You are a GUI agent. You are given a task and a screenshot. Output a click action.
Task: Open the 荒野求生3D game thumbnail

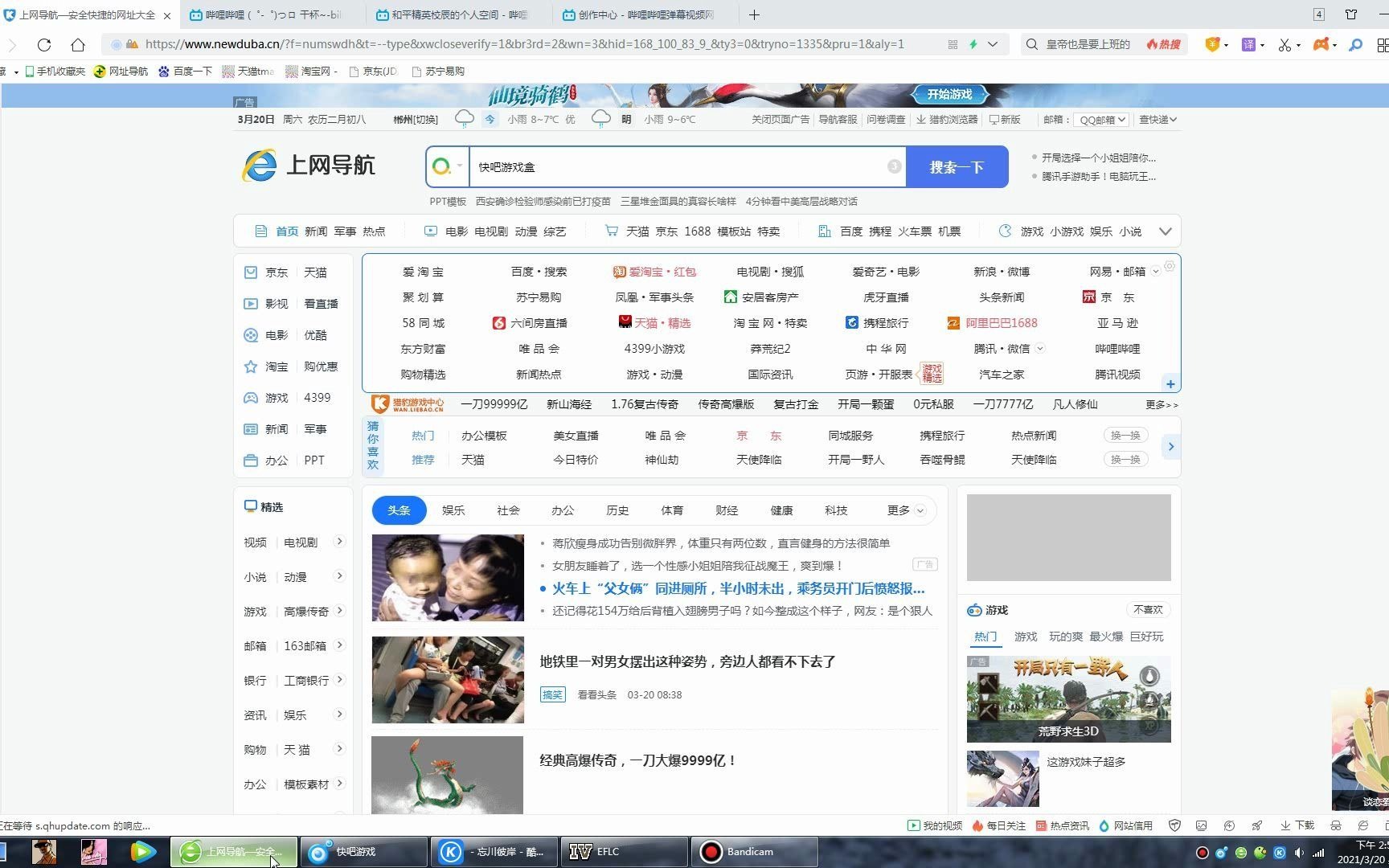click(1068, 699)
